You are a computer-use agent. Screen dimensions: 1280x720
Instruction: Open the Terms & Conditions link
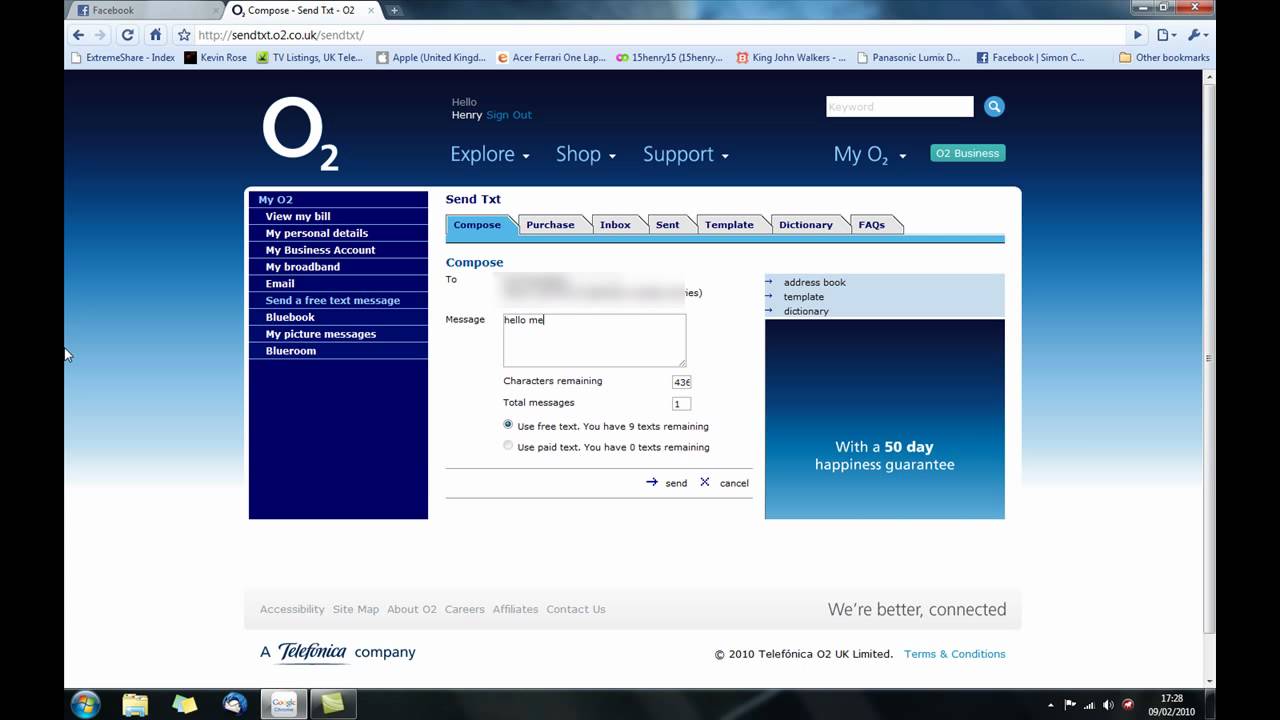954,654
